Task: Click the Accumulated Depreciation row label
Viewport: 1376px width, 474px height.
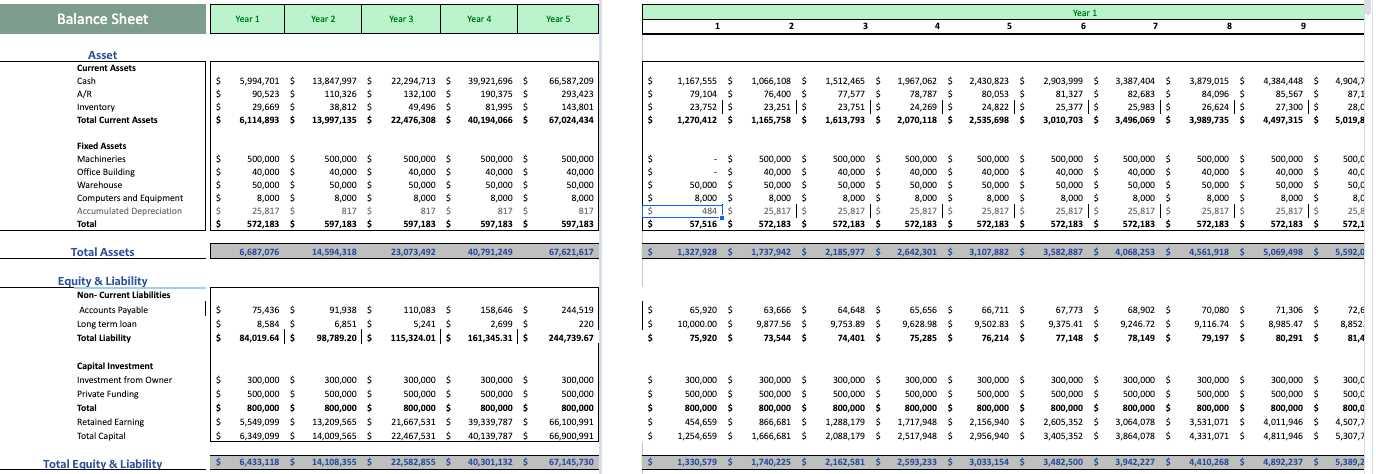Action: [130, 211]
